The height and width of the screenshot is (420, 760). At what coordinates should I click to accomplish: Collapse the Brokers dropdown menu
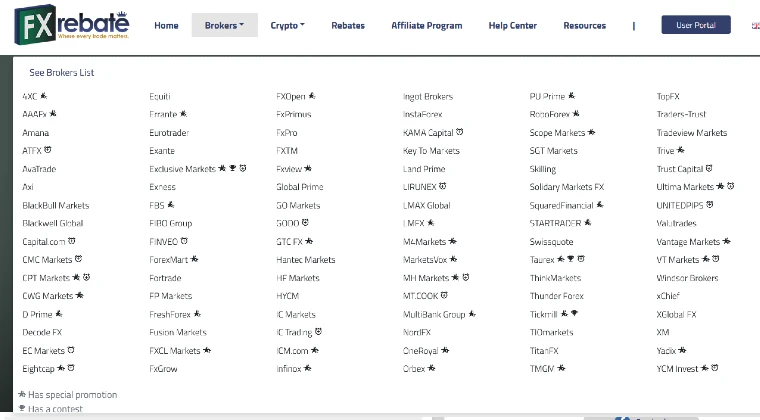[224, 26]
